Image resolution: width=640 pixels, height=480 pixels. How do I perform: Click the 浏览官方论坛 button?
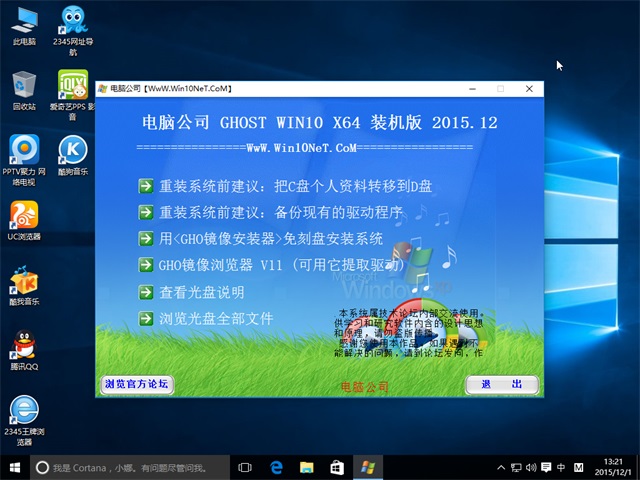pos(137,384)
